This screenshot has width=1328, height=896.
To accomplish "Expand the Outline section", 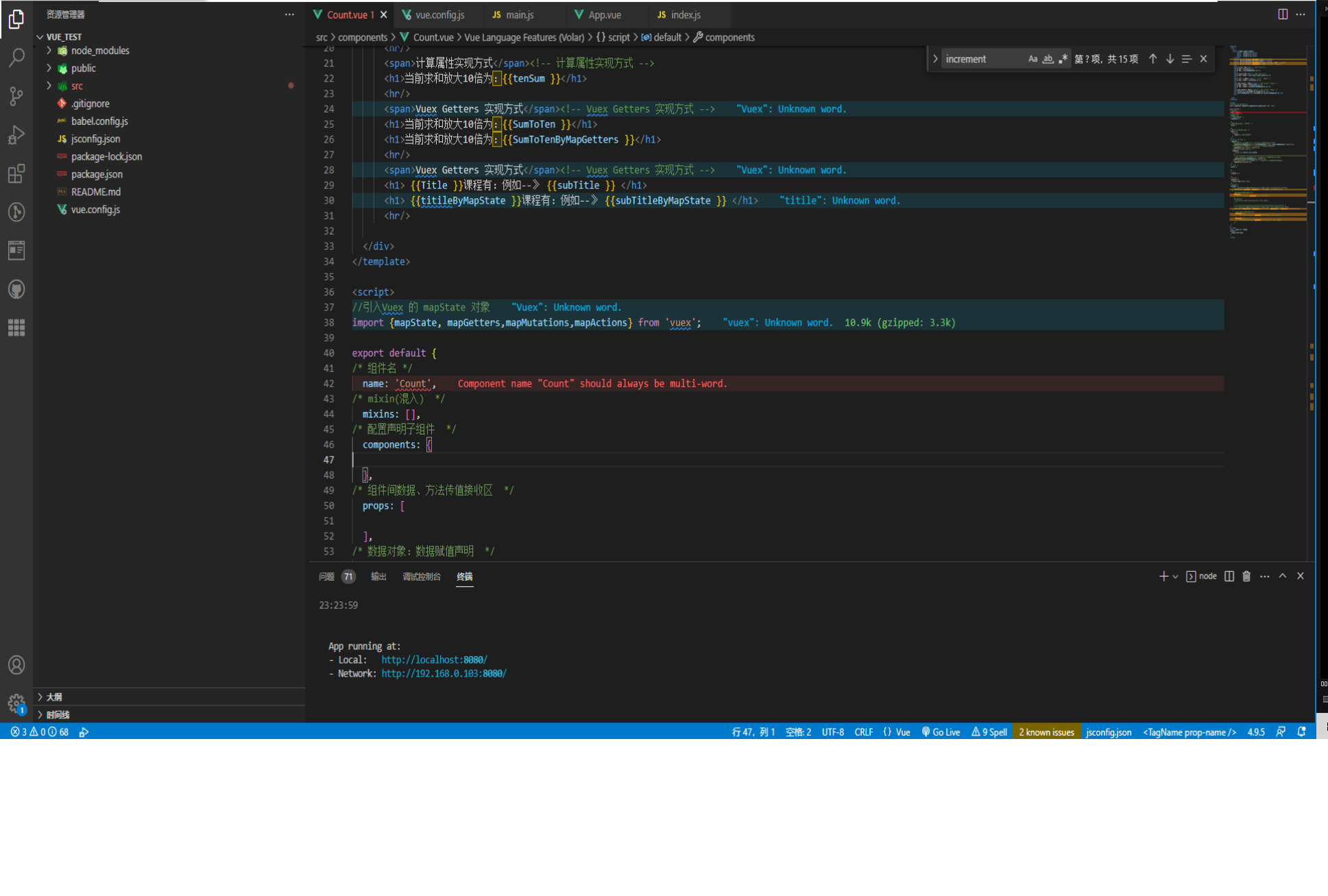I will tap(54, 697).
